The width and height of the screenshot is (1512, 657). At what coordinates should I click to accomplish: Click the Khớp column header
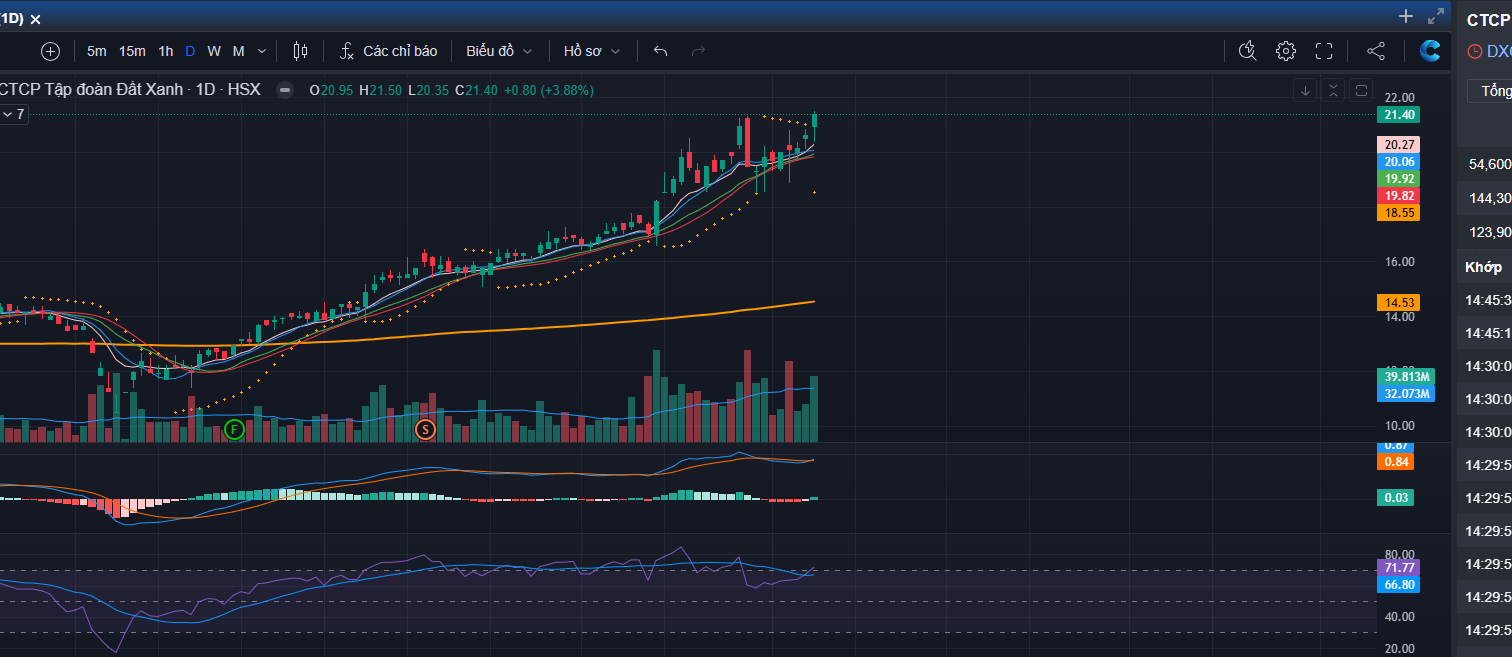(1483, 267)
